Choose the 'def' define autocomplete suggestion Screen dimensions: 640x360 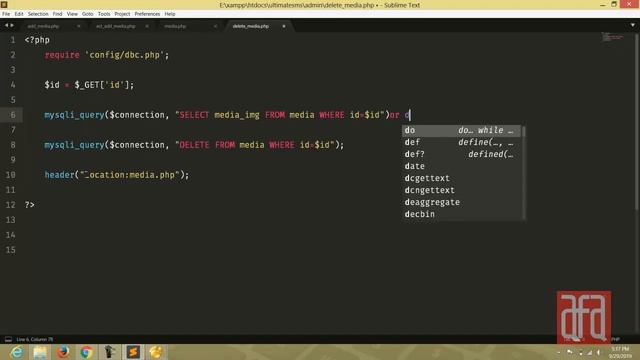point(461,142)
